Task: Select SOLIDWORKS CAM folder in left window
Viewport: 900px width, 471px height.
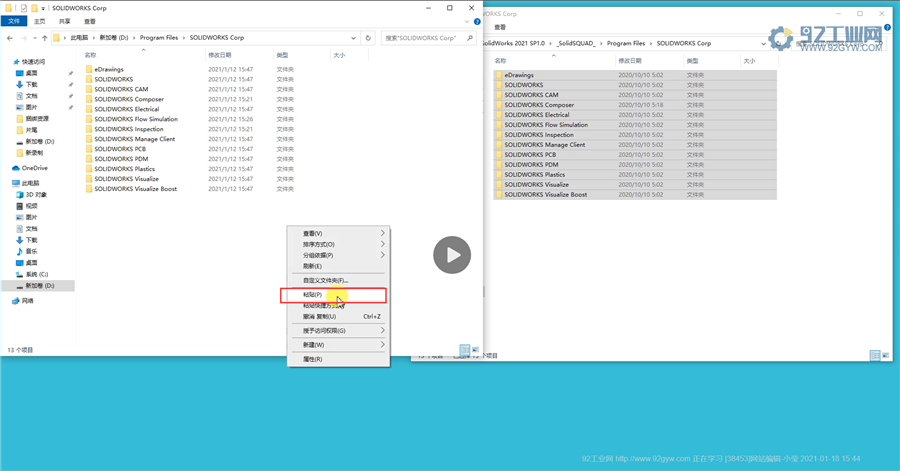Action: pos(121,89)
